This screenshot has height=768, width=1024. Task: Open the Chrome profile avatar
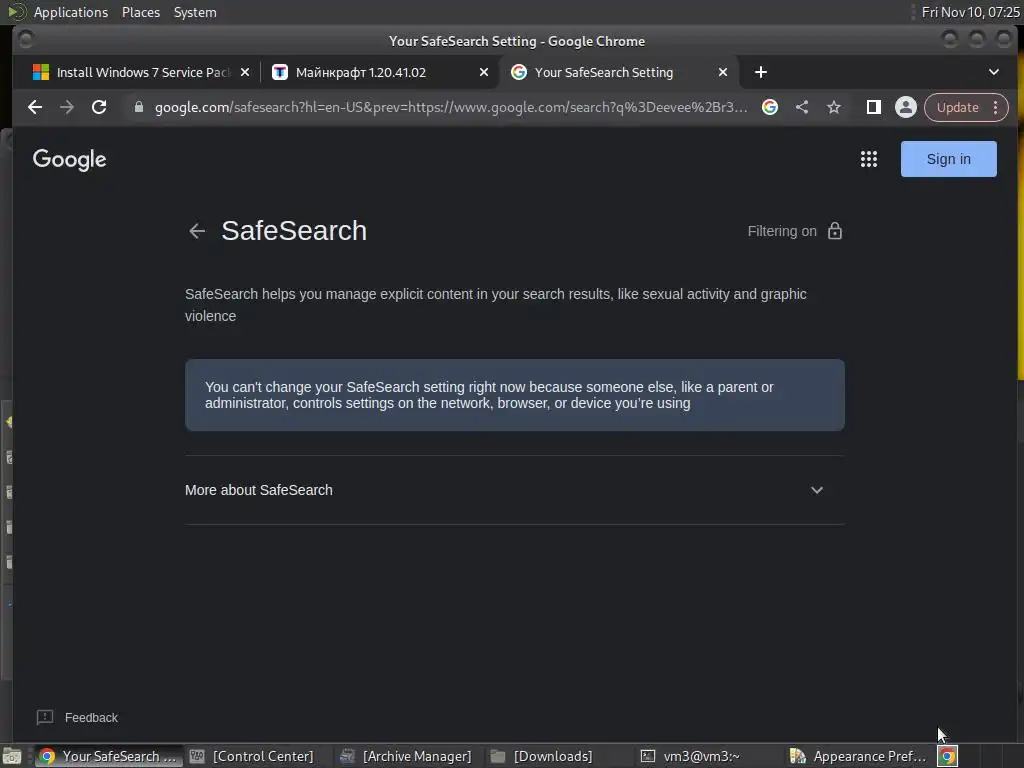tap(906, 107)
